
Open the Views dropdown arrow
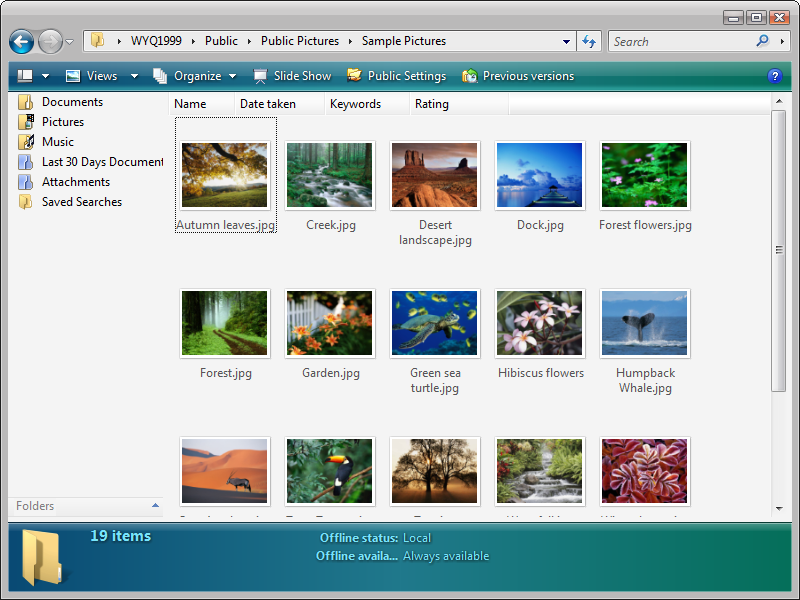coord(133,75)
